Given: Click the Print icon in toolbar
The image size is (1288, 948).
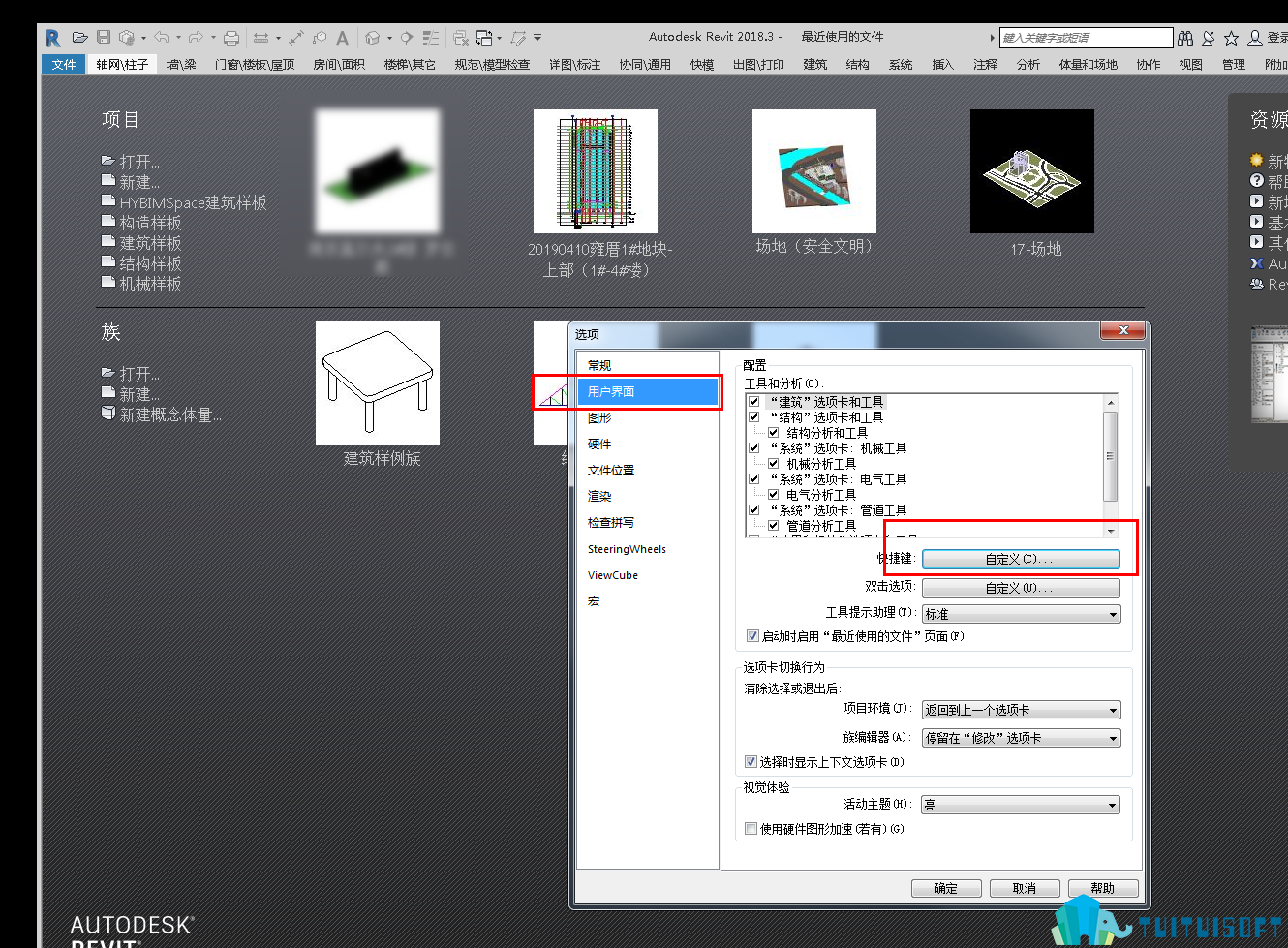Looking at the screenshot, I should (x=231, y=38).
